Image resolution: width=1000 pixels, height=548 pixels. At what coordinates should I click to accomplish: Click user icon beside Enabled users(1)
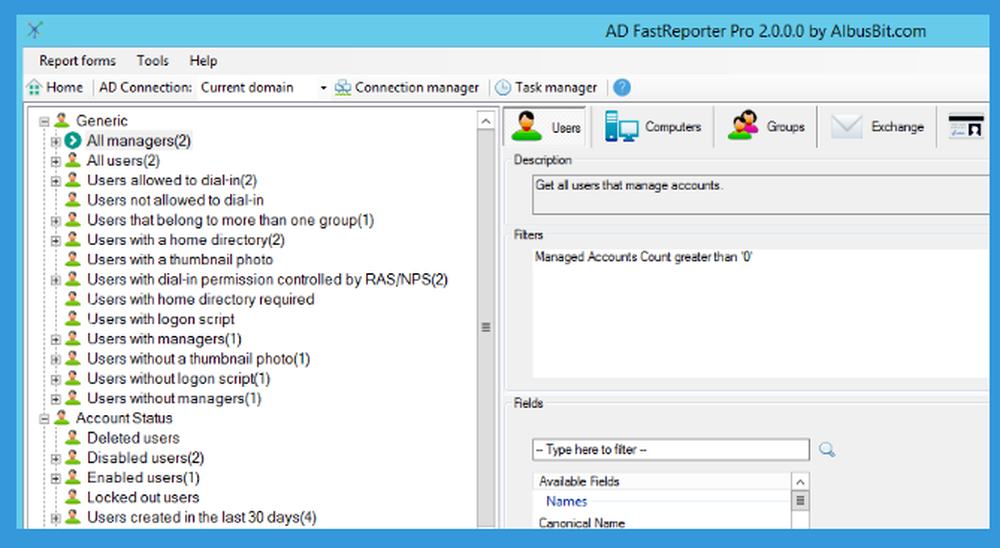pyautogui.click(x=73, y=477)
